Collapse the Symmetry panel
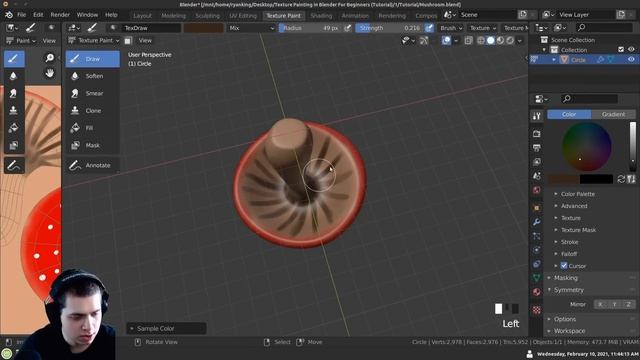The image size is (640, 360). [x=568, y=290]
